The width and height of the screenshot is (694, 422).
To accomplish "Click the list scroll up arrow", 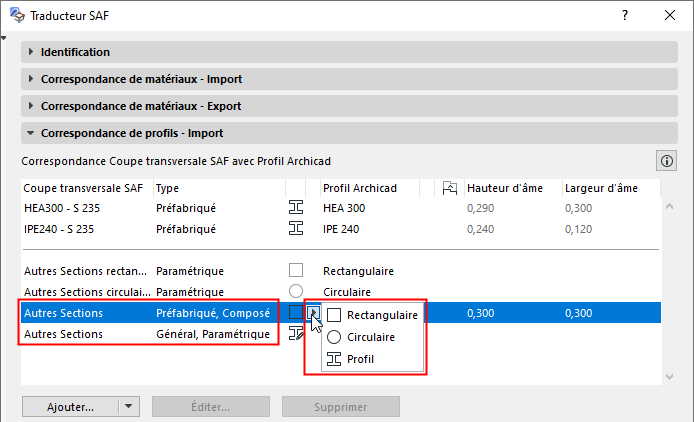I will [x=670, y=206].
